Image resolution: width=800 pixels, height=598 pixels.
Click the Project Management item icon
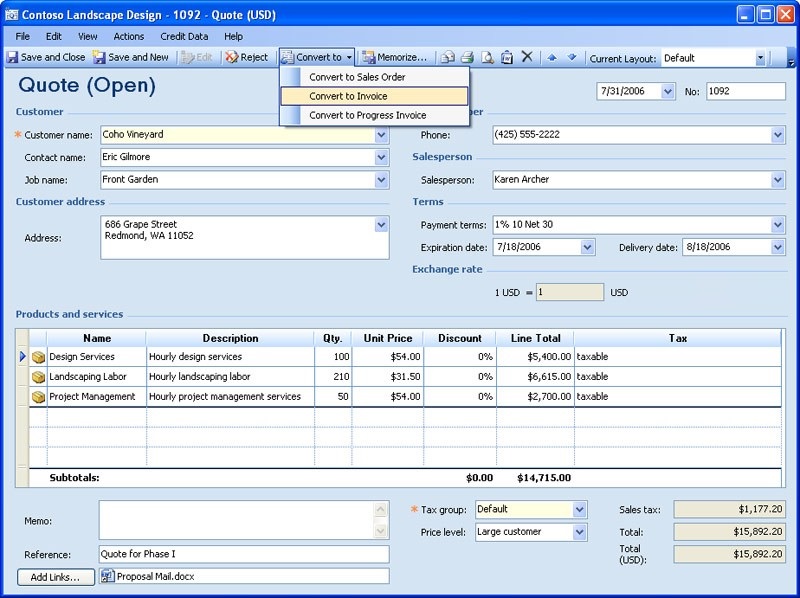pos(38,396)
